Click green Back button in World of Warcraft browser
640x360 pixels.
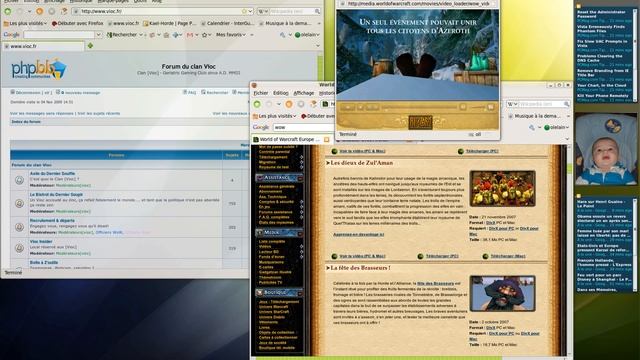tap(257, 104)
